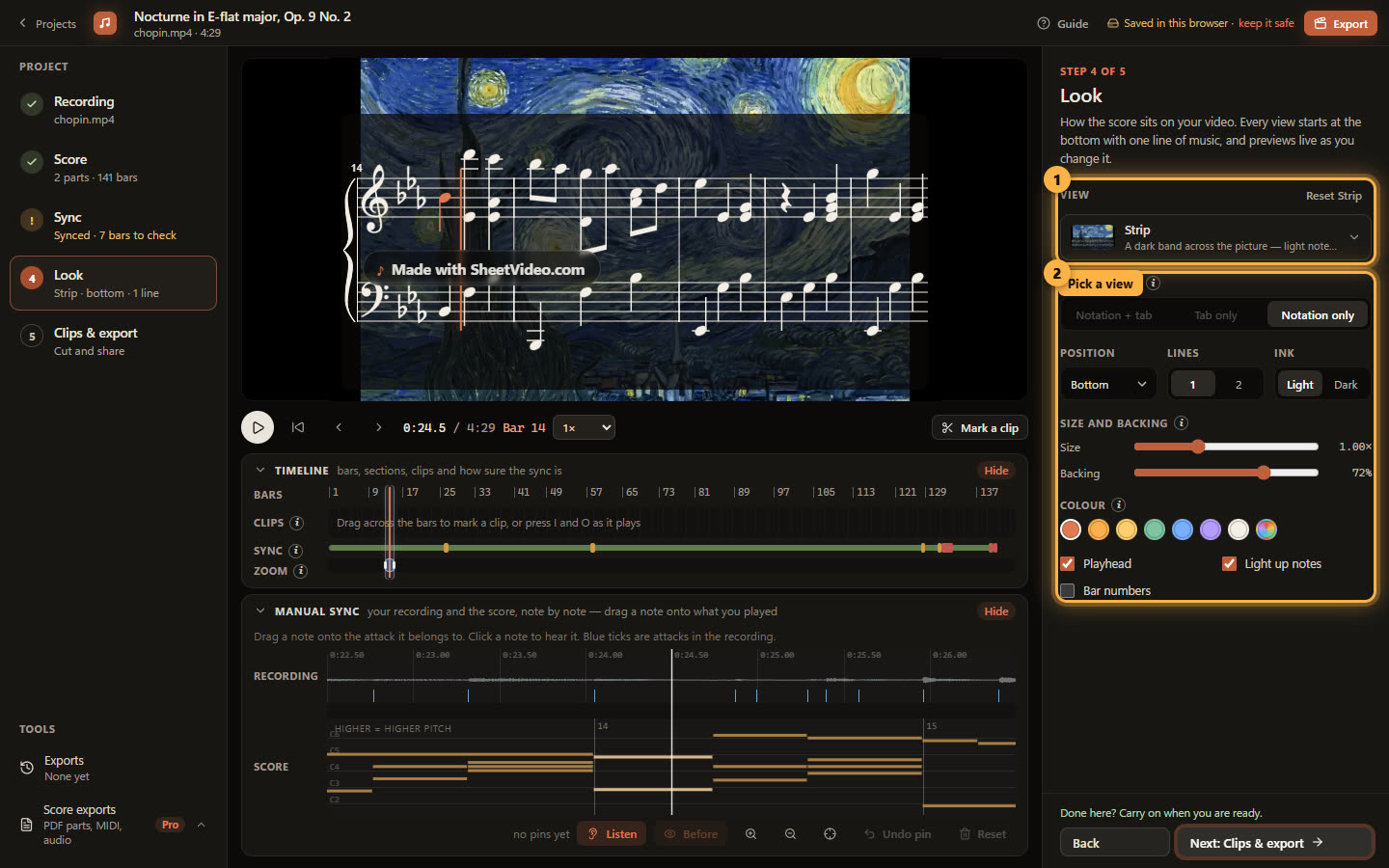
Task: Choose Dark ink
Action: pos(1346,385)
